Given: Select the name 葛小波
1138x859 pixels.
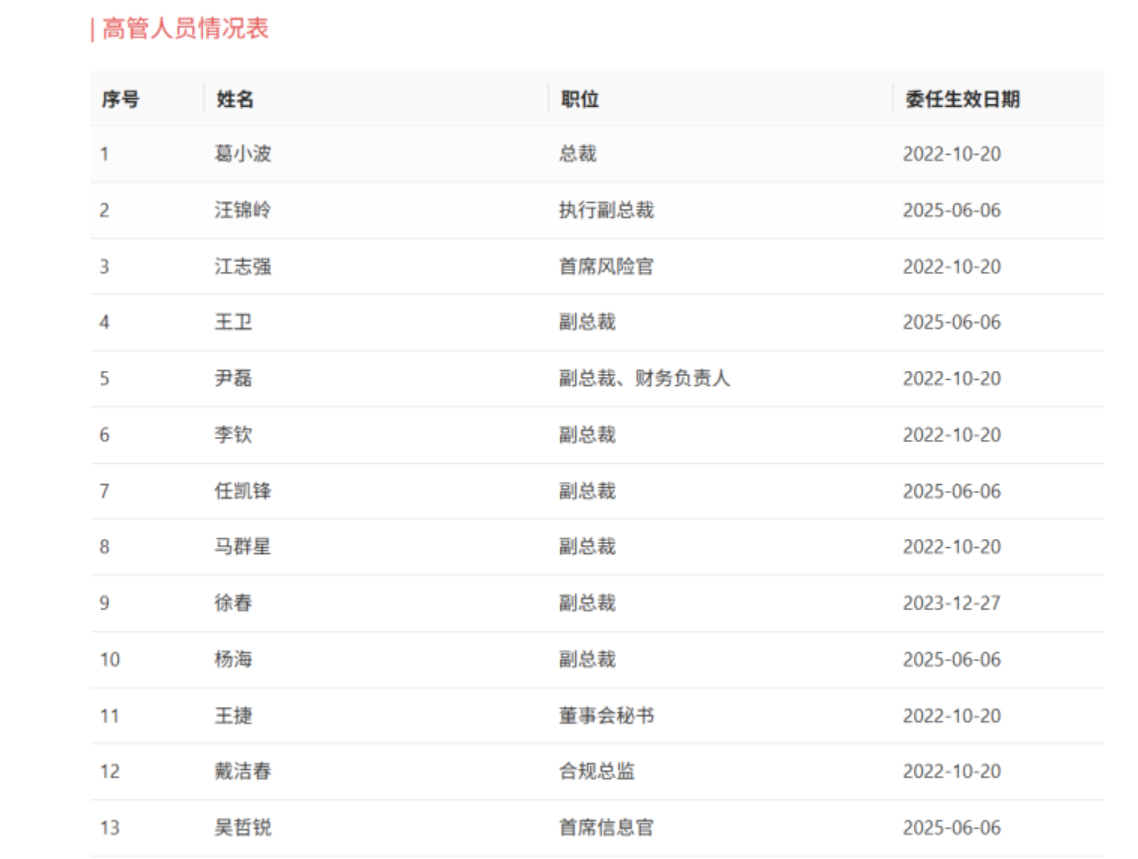Looking at the screenshot, I should tap(243, 154).
